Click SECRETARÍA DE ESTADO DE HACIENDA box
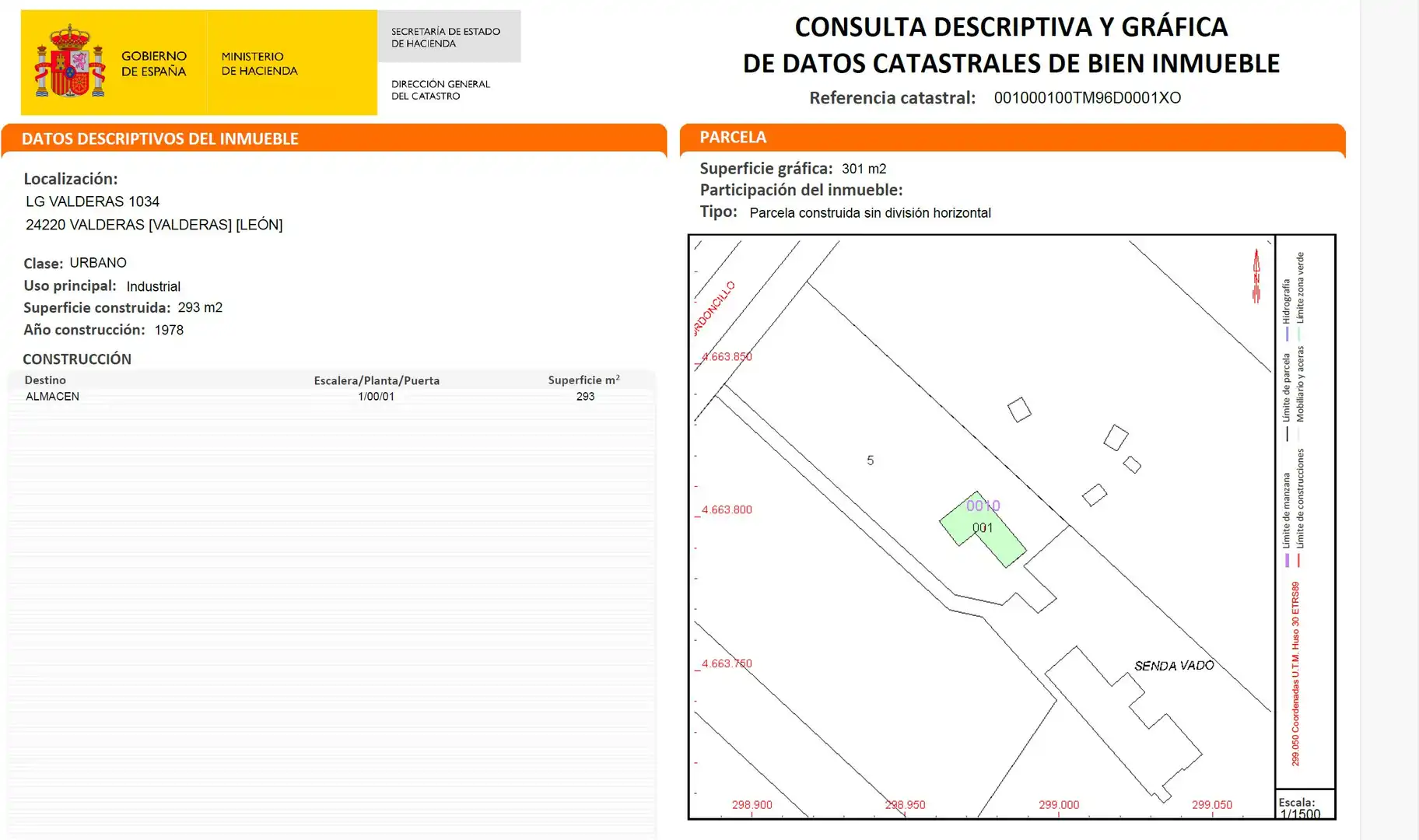Screen dimensions: 1419x840 pos(449,37)
